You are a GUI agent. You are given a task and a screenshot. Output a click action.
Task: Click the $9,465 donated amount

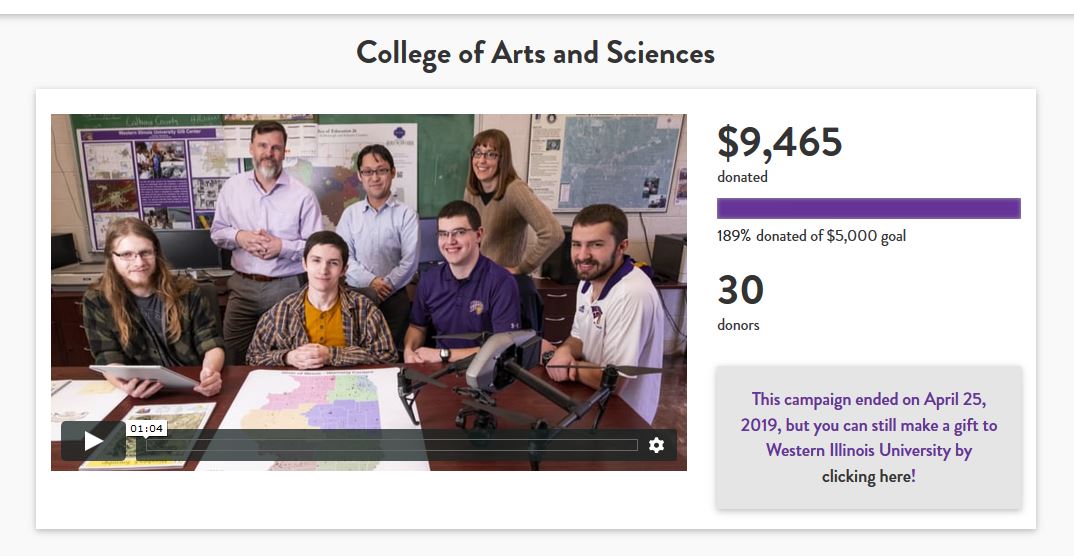point(780,143)
